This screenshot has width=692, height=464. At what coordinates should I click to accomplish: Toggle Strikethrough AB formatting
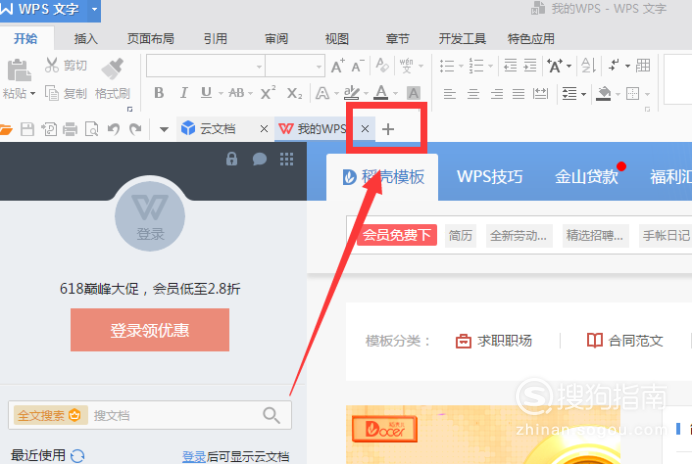point(236,93)
